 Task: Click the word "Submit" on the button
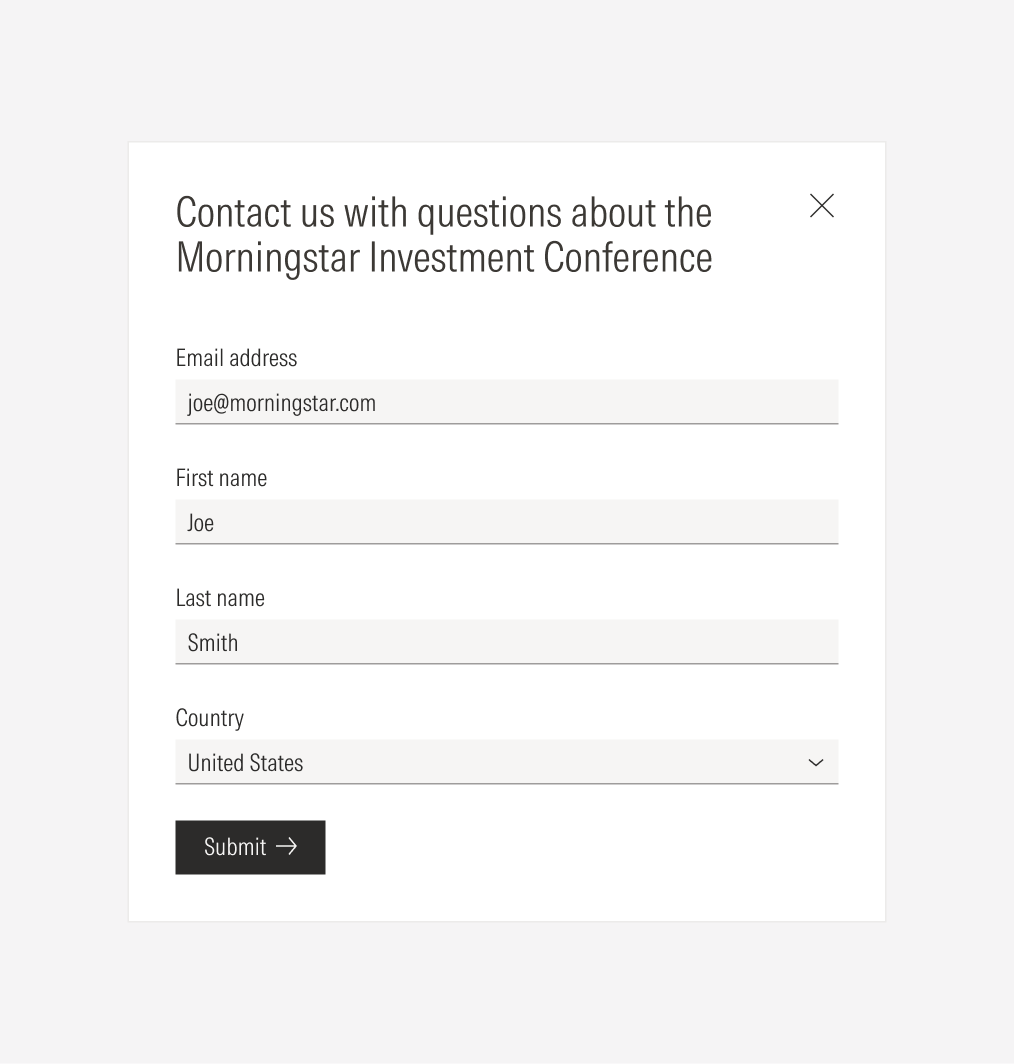235,847
